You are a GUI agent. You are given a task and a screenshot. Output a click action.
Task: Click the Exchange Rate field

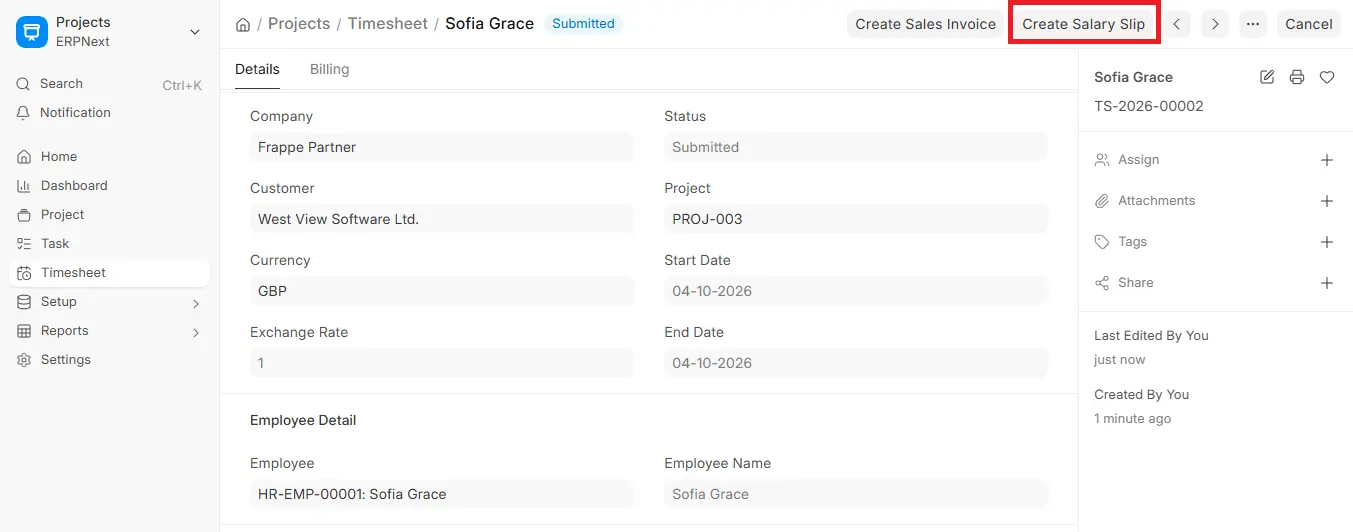coord(442,363)
